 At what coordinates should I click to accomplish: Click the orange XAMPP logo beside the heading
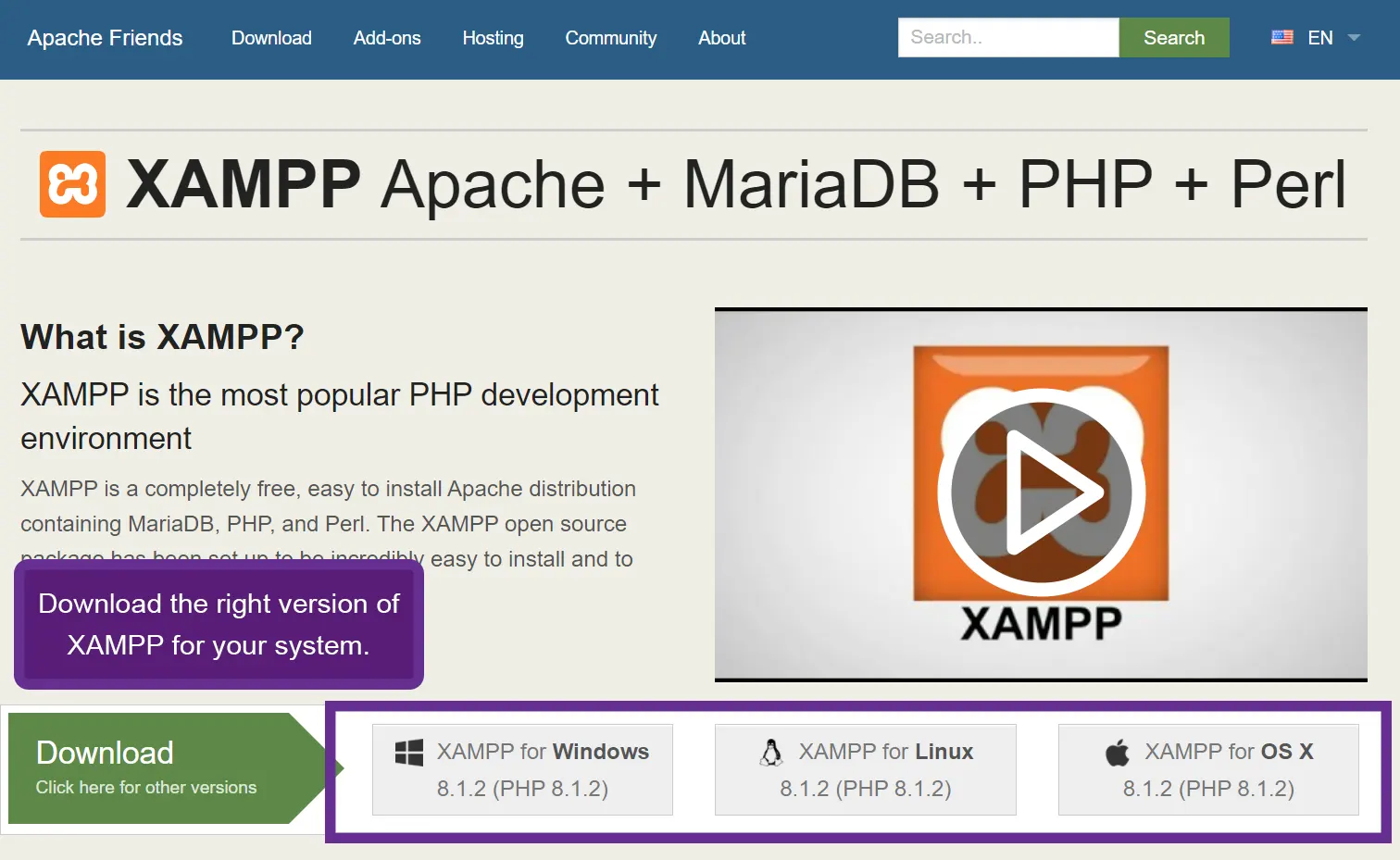[72, 184]
